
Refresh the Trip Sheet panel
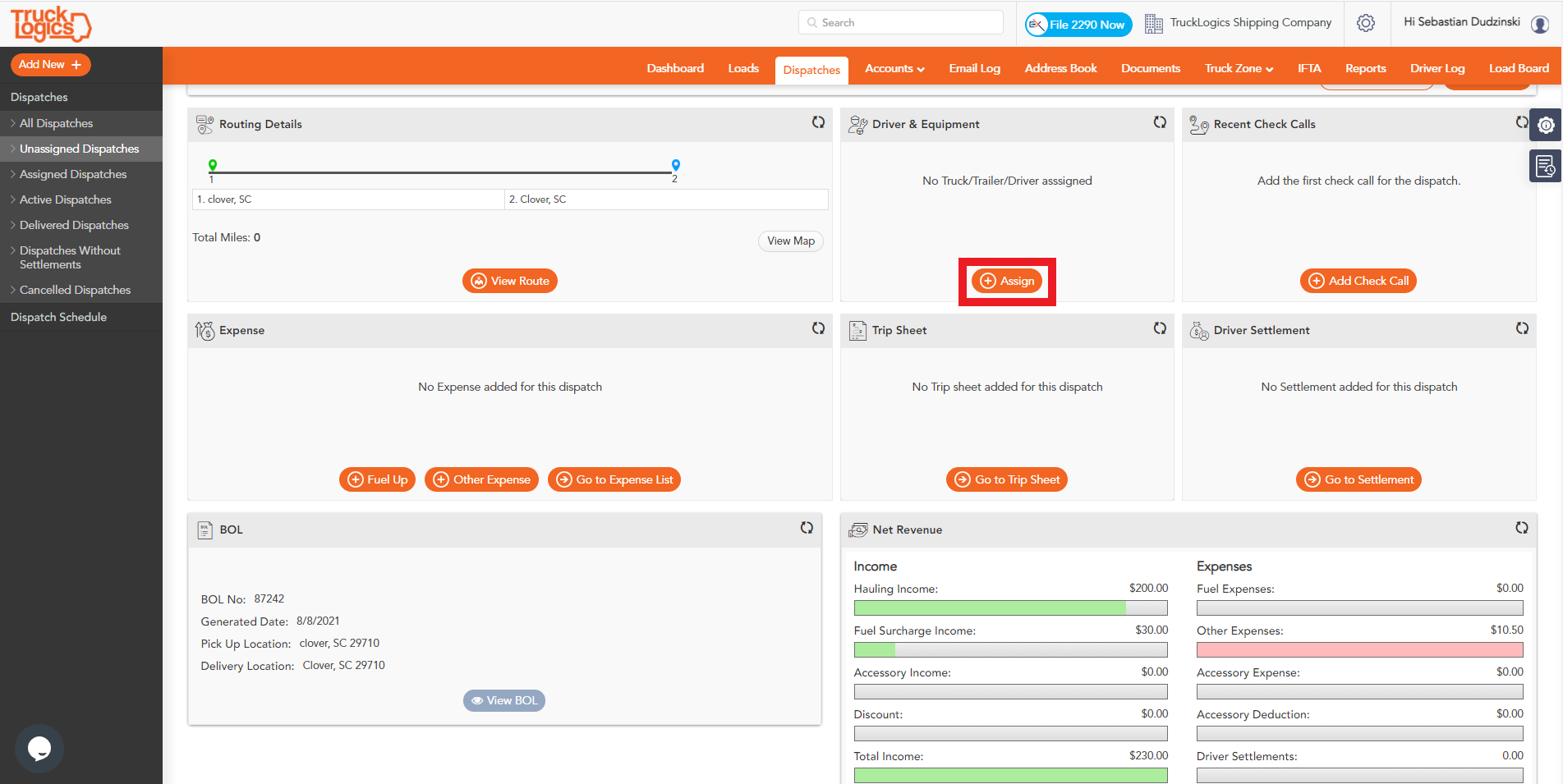coord(1160,328)
